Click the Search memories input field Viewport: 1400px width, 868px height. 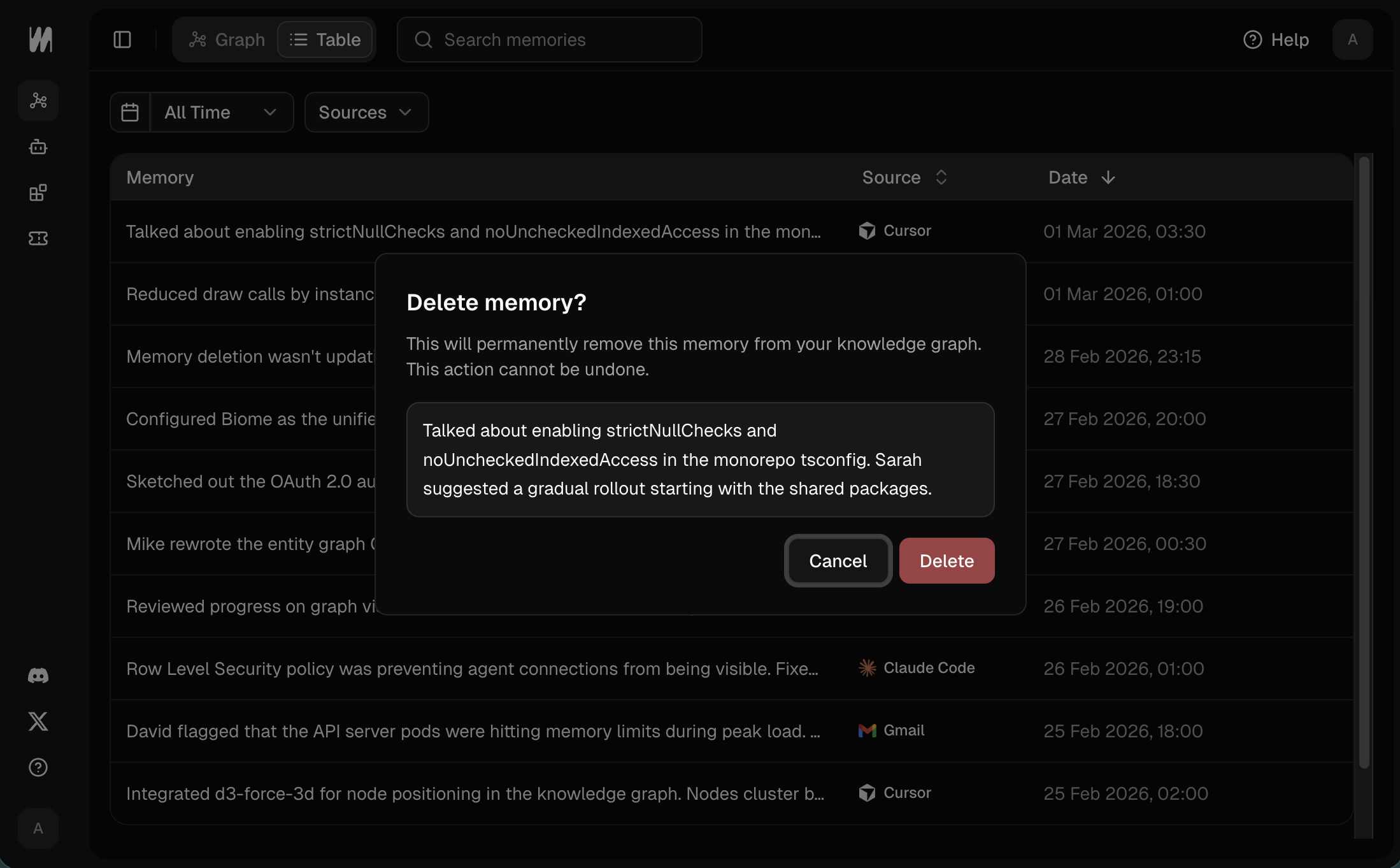tap(549, 39)
